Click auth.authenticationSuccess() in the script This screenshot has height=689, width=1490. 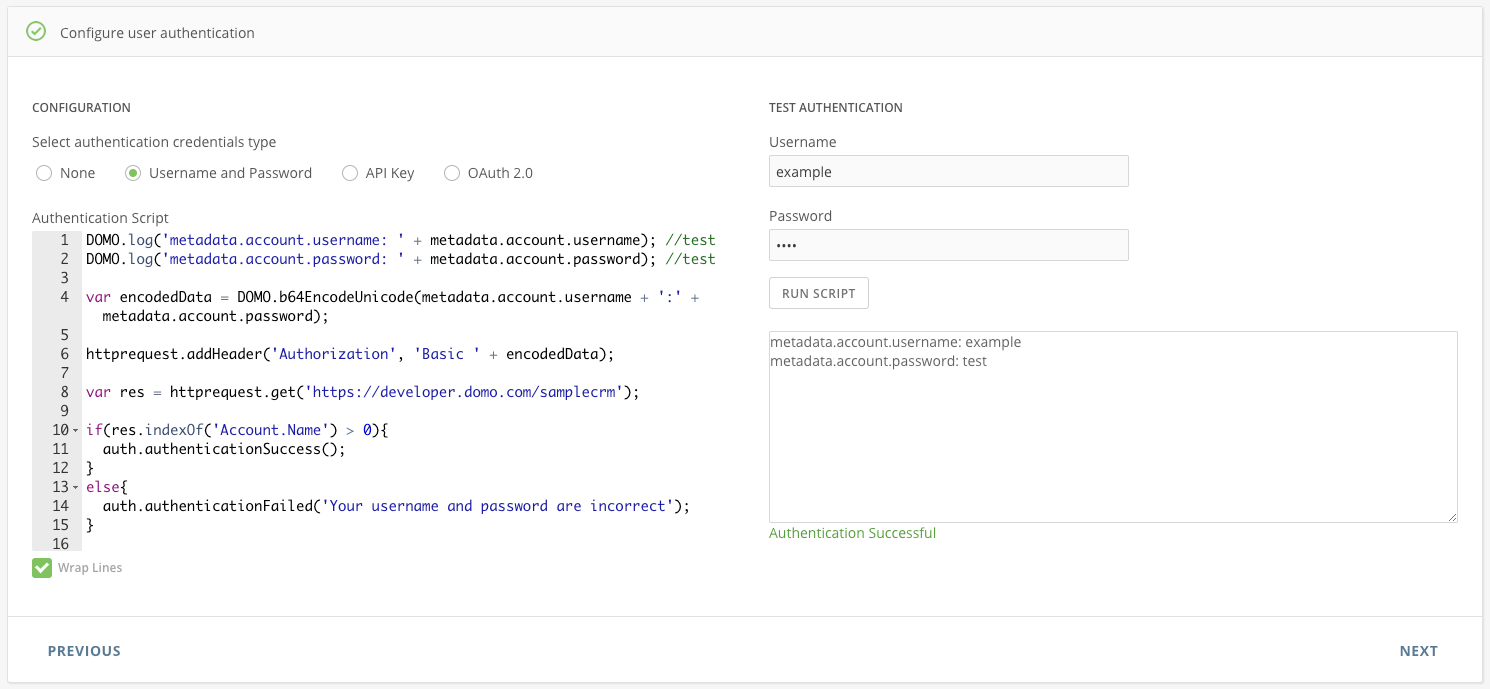click(x=224, y=449)
